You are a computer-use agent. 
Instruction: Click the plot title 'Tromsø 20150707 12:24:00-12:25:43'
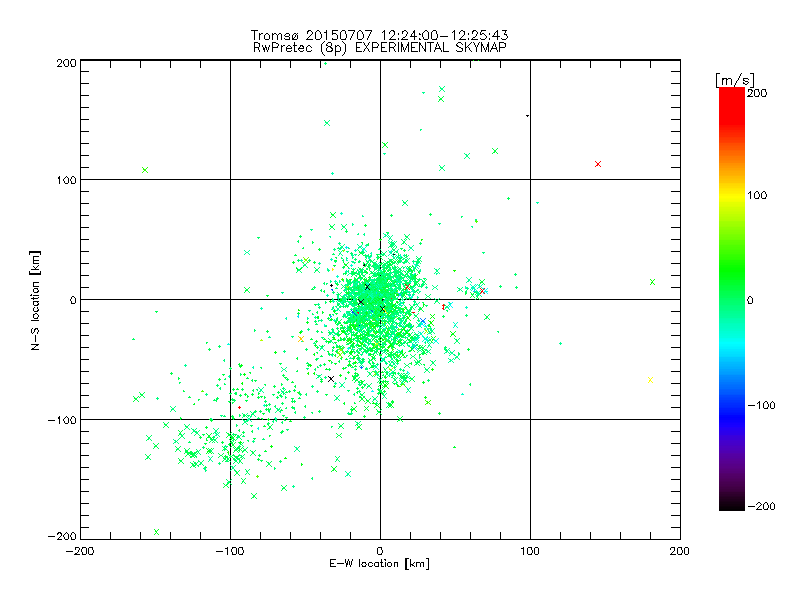(x=379, y=35)
